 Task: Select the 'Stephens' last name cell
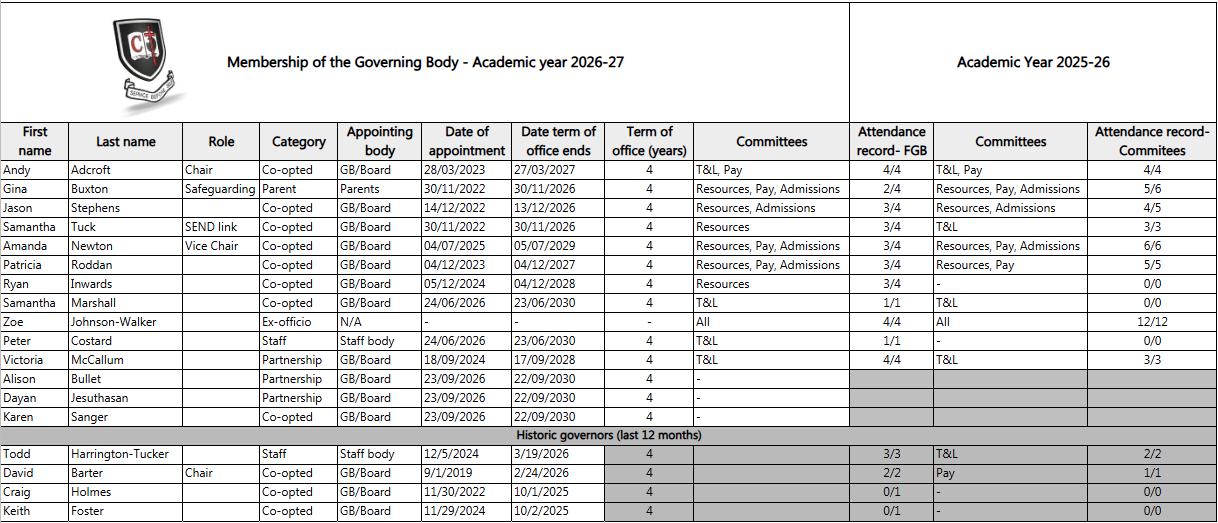tap(126, 208)
